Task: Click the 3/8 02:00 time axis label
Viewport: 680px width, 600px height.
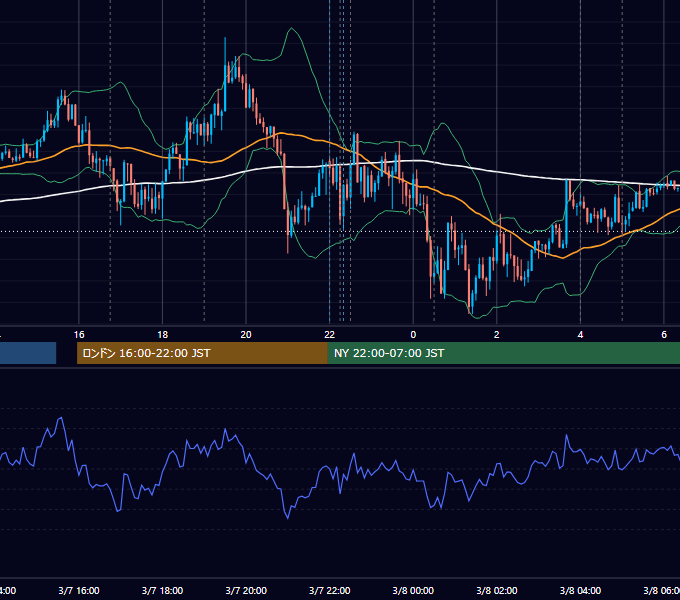Action: click(497, 590)
